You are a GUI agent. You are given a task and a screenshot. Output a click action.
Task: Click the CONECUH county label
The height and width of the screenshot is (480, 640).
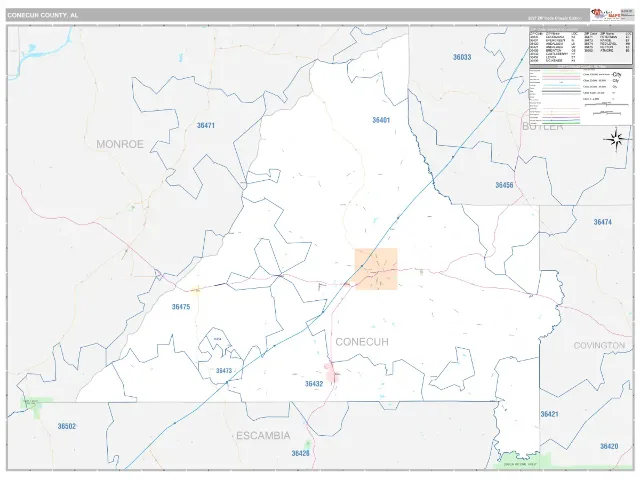[362, 342]
